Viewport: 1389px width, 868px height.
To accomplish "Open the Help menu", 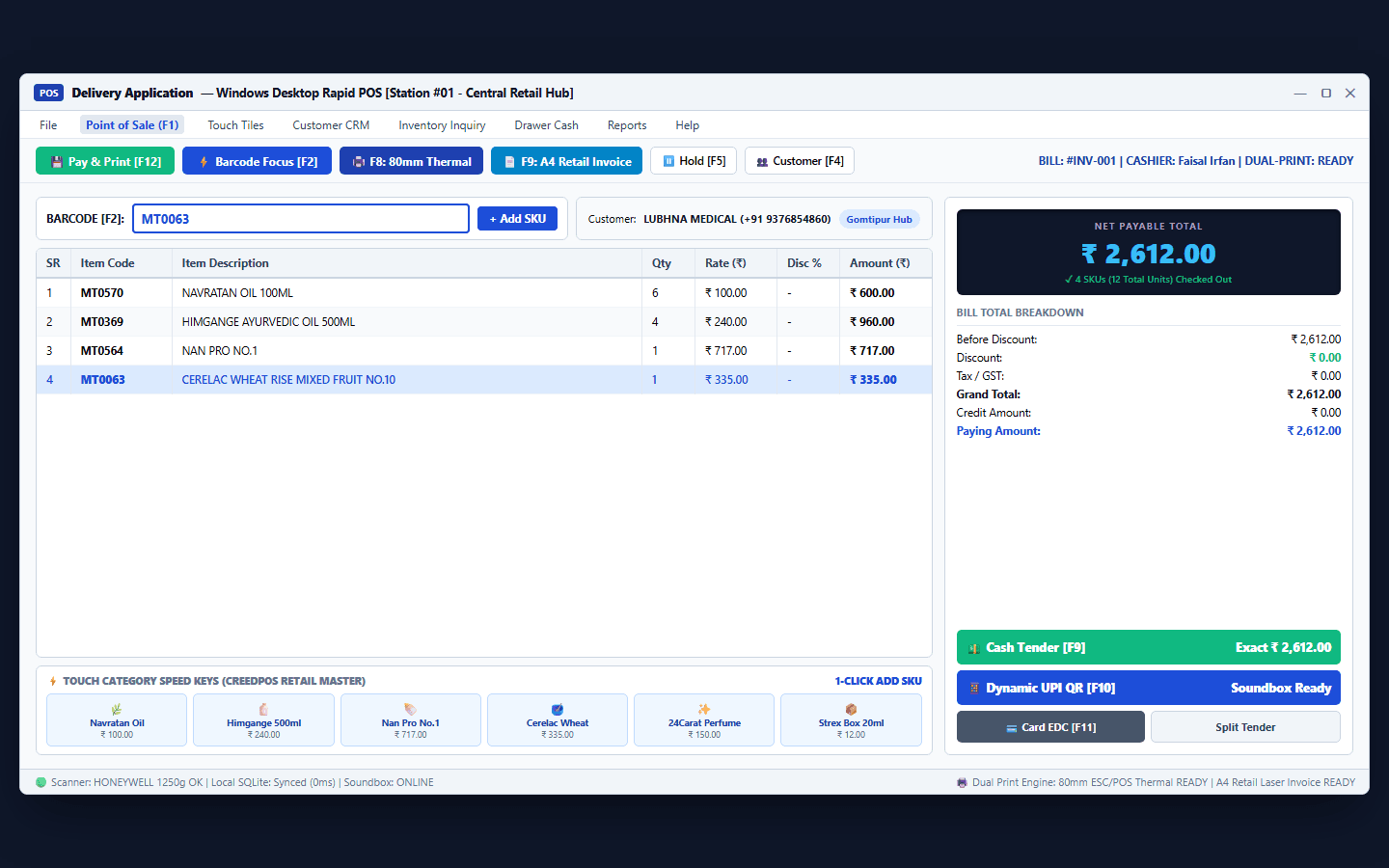I will tap(687, 125).
